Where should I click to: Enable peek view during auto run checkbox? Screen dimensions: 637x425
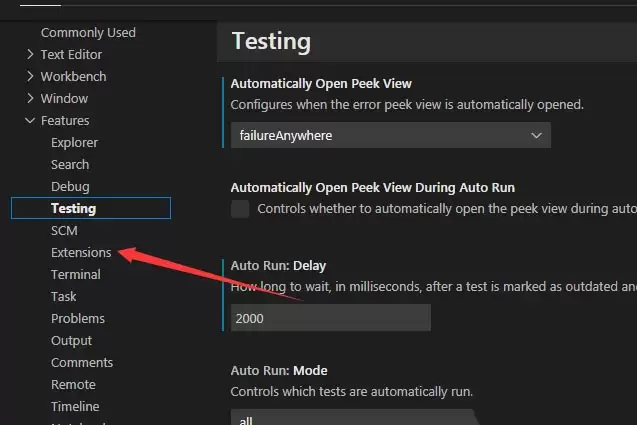(x=240, y=209)
